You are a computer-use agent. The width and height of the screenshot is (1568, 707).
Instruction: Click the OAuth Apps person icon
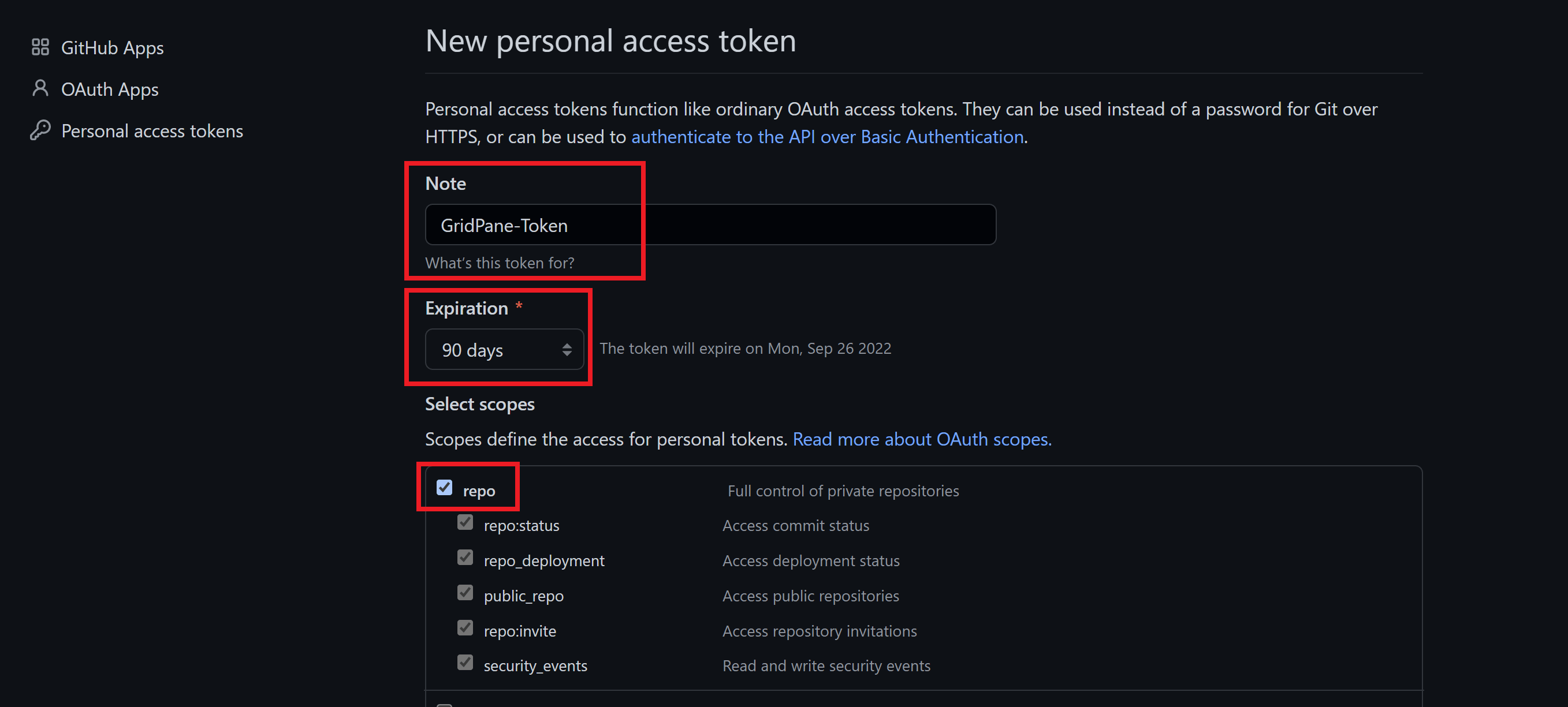(x=40, y=89)
